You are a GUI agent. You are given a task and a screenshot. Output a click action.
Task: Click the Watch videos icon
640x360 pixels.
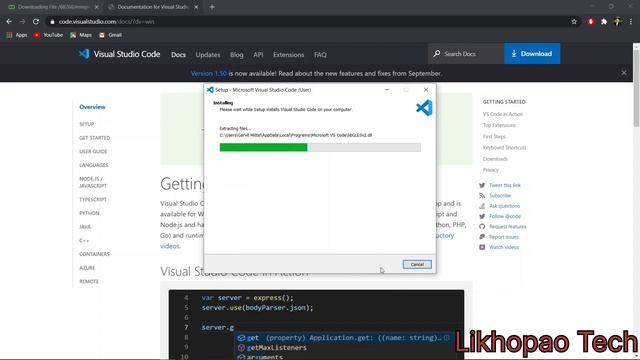pos(482,247)
